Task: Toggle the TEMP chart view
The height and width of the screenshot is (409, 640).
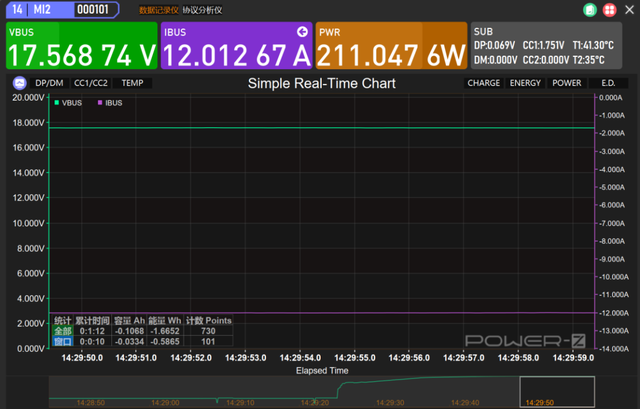Action: 131,83
